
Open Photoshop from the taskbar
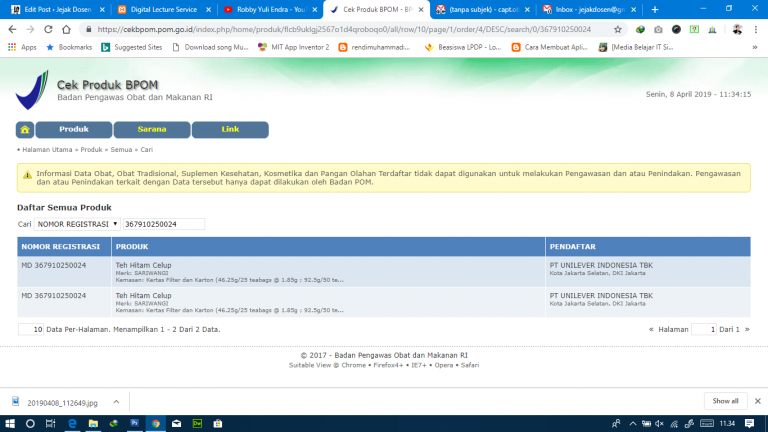pyautogui.click(x=134, y=423)
